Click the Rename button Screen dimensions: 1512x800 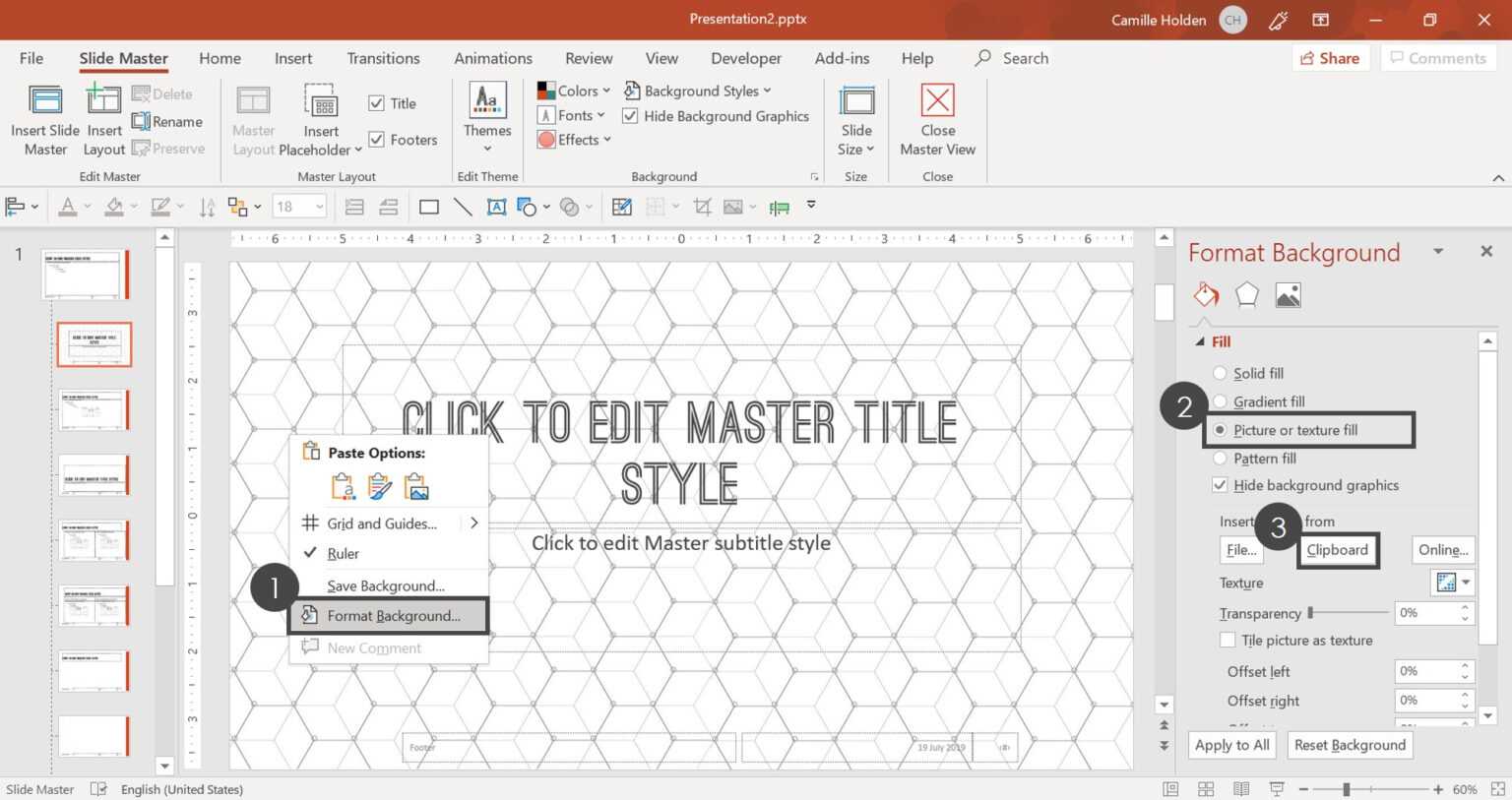[x=167, y=120]
